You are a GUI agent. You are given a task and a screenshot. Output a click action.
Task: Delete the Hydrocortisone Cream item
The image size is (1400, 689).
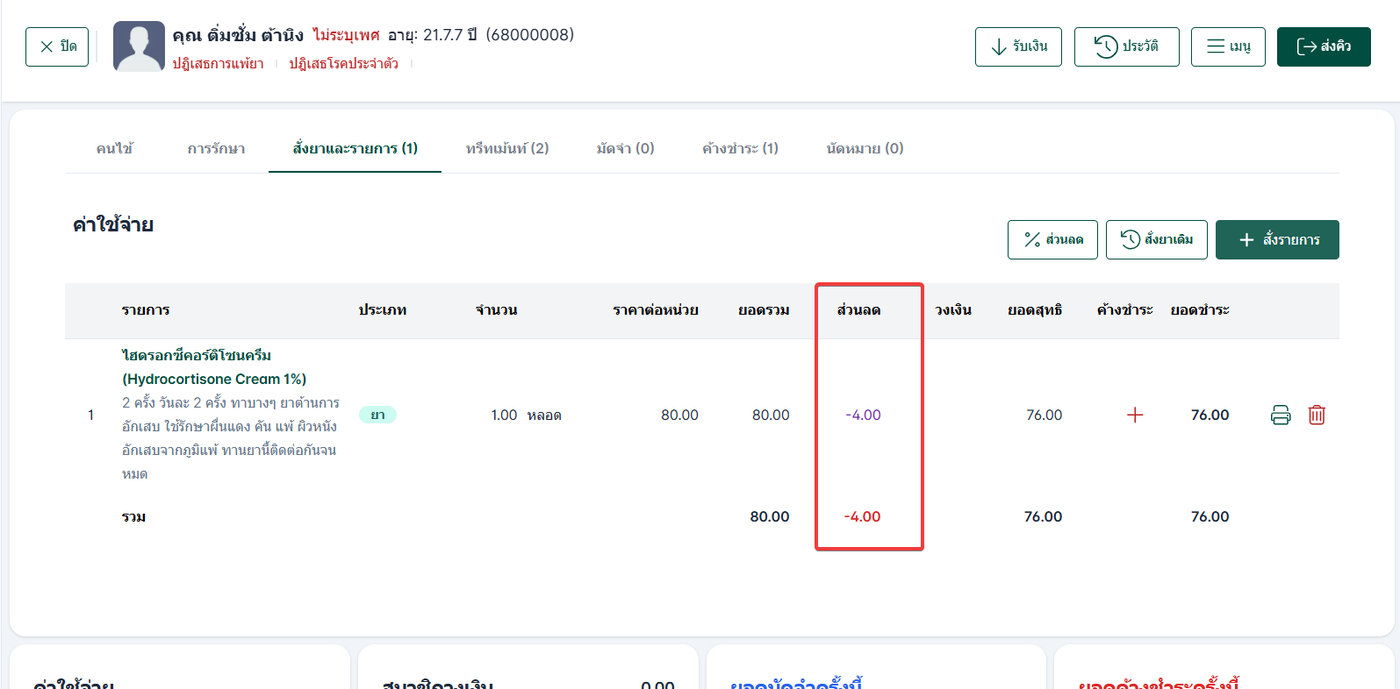(1316, 415)
